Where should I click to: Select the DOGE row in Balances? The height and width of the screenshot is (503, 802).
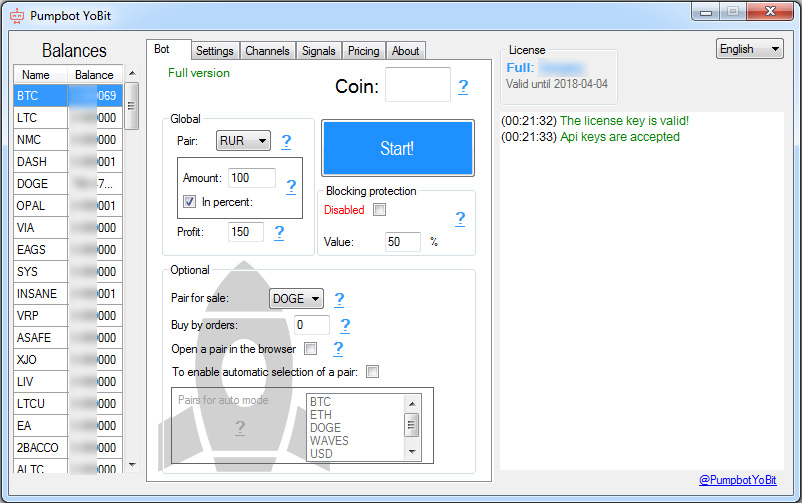[69, 184]
